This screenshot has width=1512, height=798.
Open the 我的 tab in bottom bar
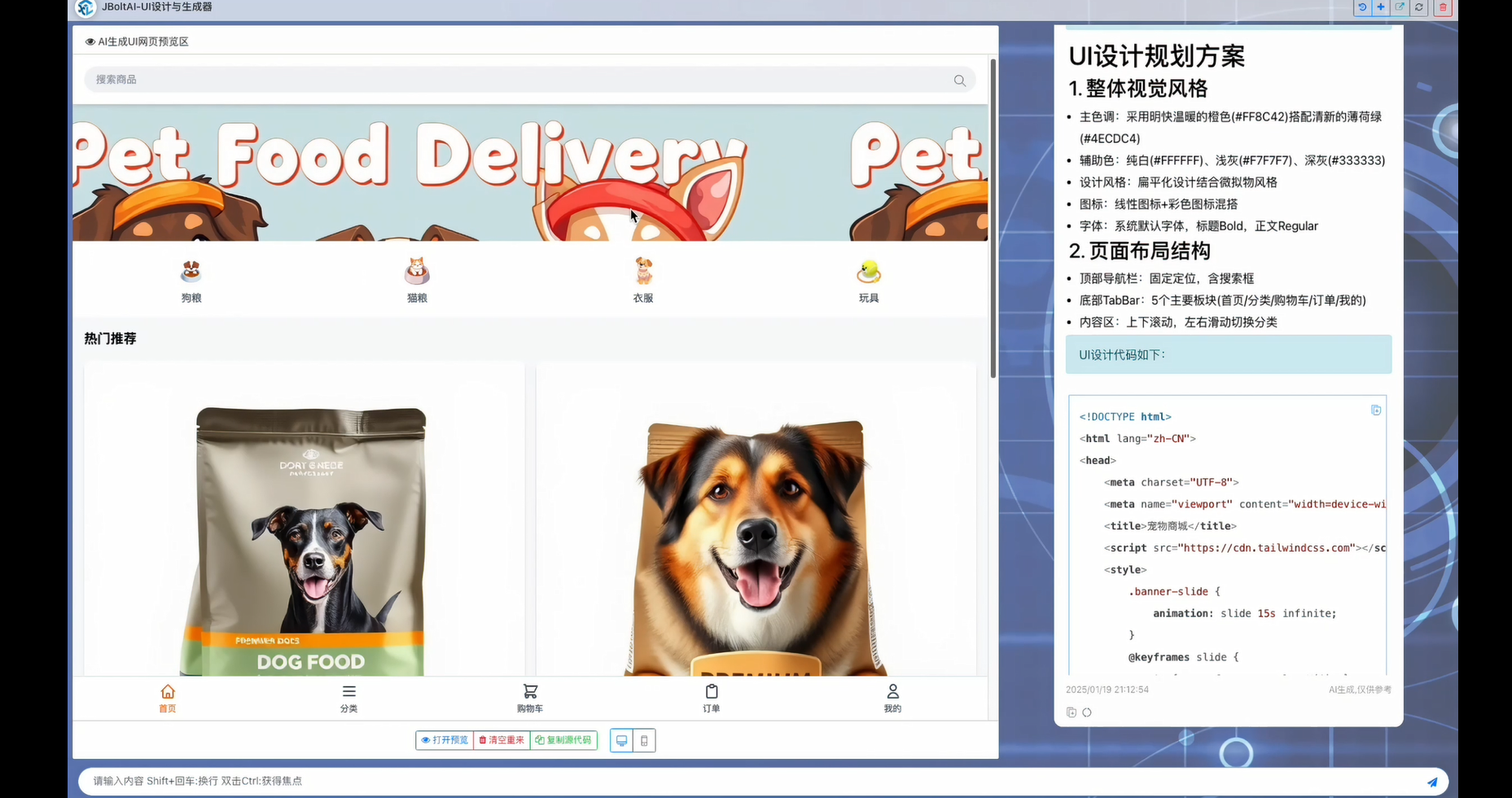click(x=893, y=699)
